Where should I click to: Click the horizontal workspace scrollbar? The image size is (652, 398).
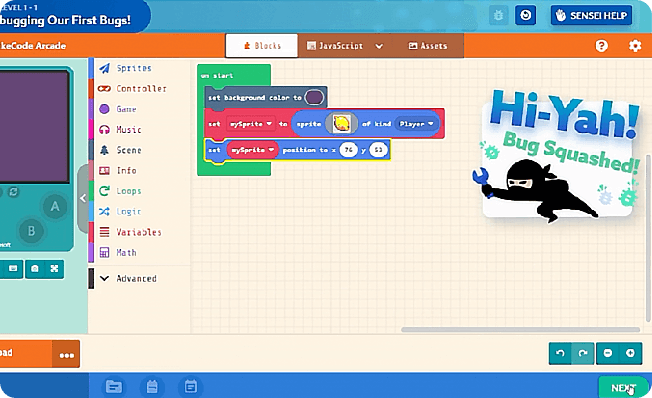pyautogui.click(x=520, y=330)
